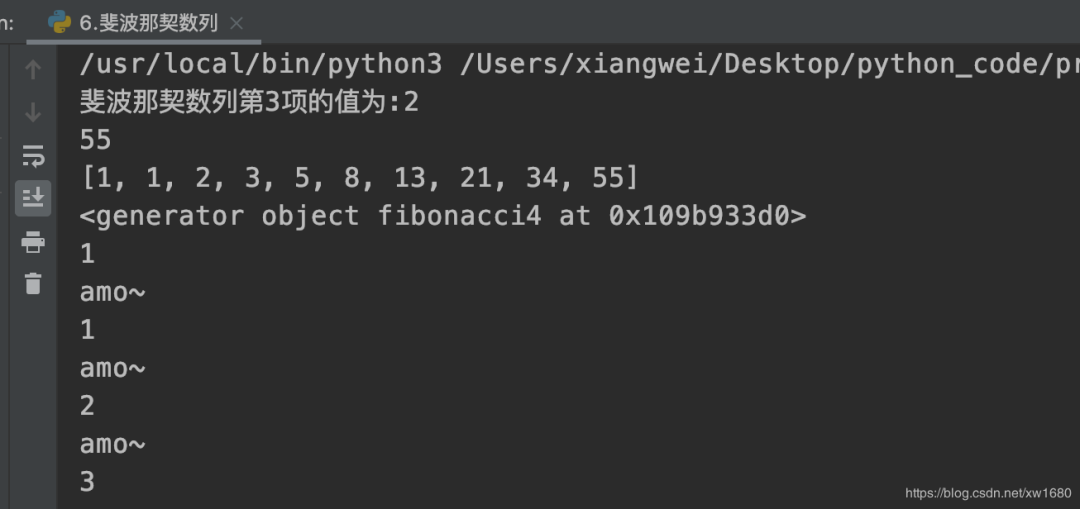
Task: Click the last amo~ output line
Action: tap(112, 444)
